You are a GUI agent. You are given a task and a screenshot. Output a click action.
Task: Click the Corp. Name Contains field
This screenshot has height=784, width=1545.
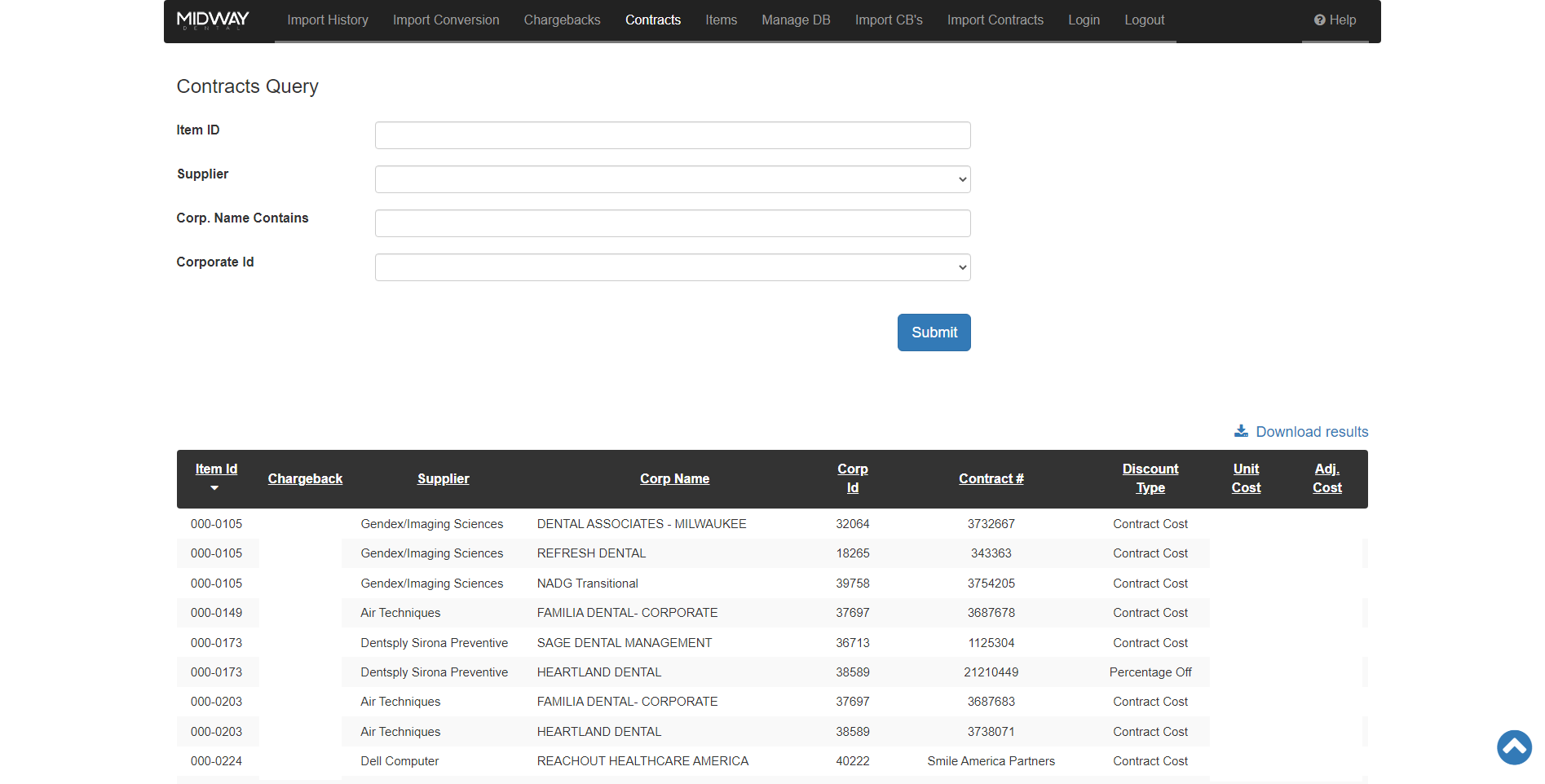(673, 223)
